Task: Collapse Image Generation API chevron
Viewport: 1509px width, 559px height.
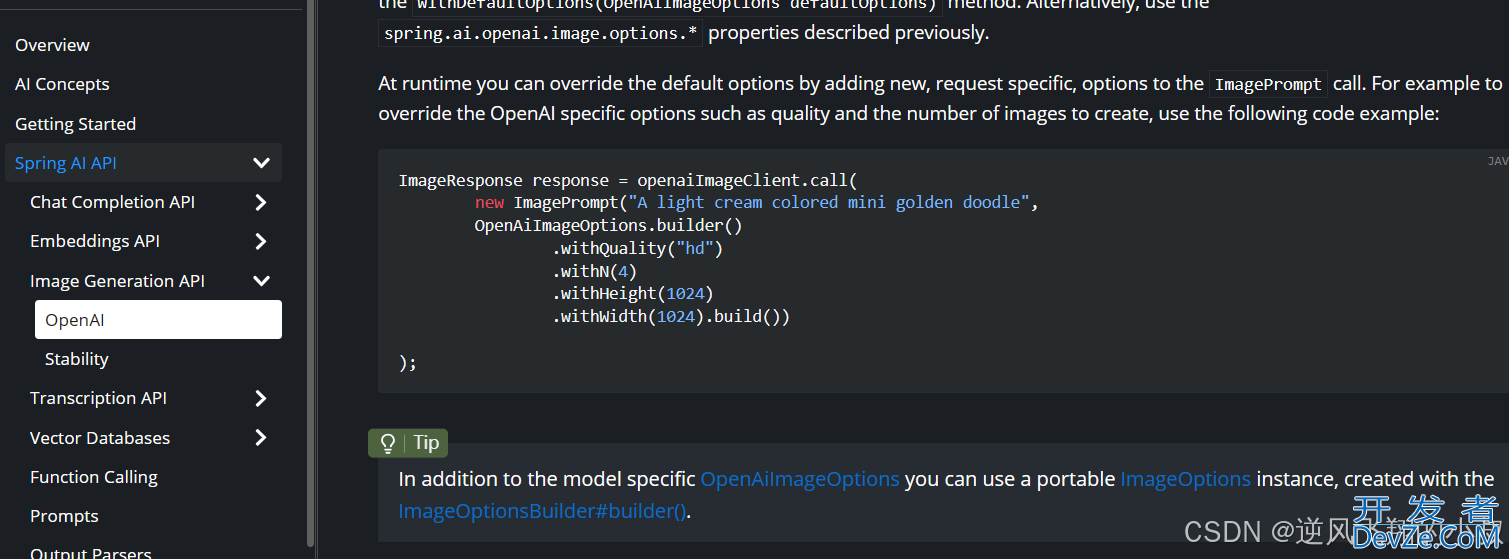Action: click(x=261, y=281)
